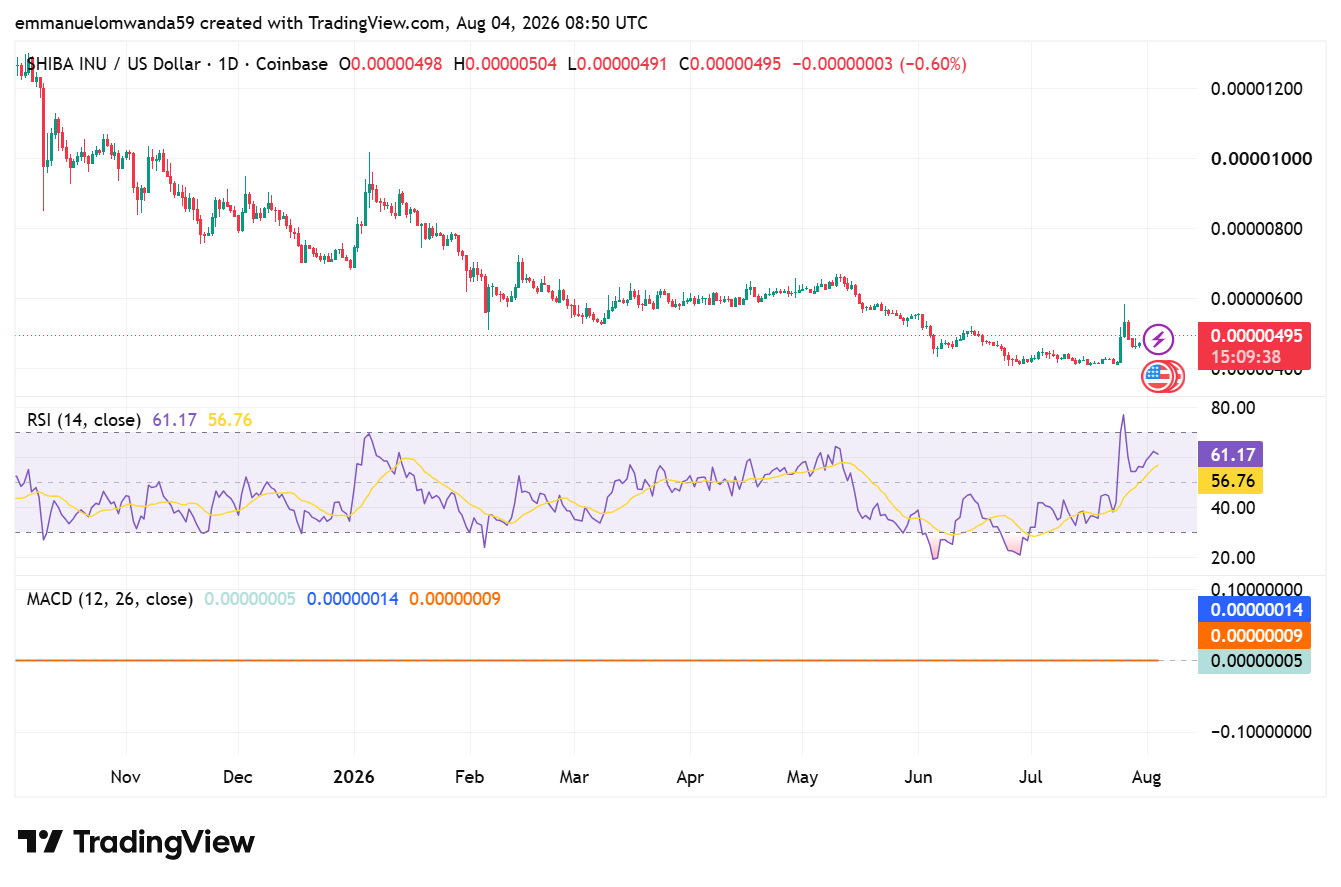Click the May label on the time axis
This screenshot has height=887, width=1341.
pyautogui.click(x=802, y=777)
